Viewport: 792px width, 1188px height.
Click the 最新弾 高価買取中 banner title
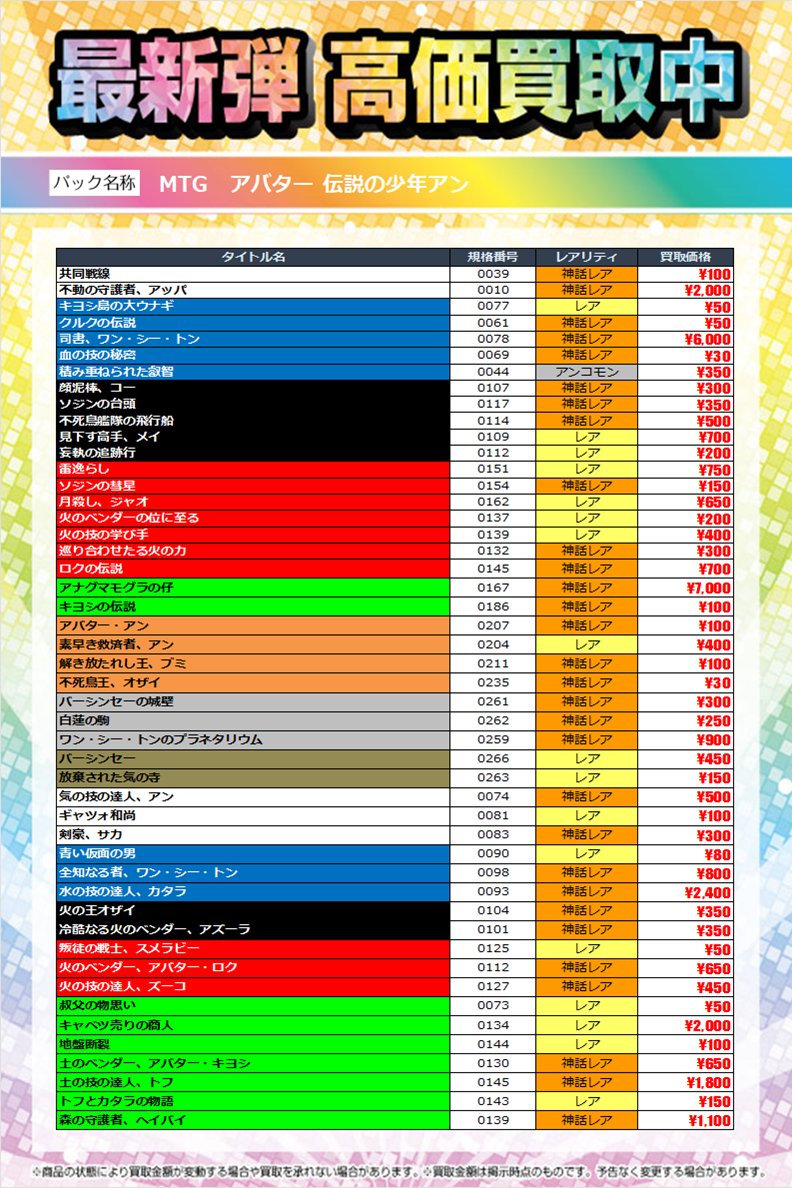(398, 82)
